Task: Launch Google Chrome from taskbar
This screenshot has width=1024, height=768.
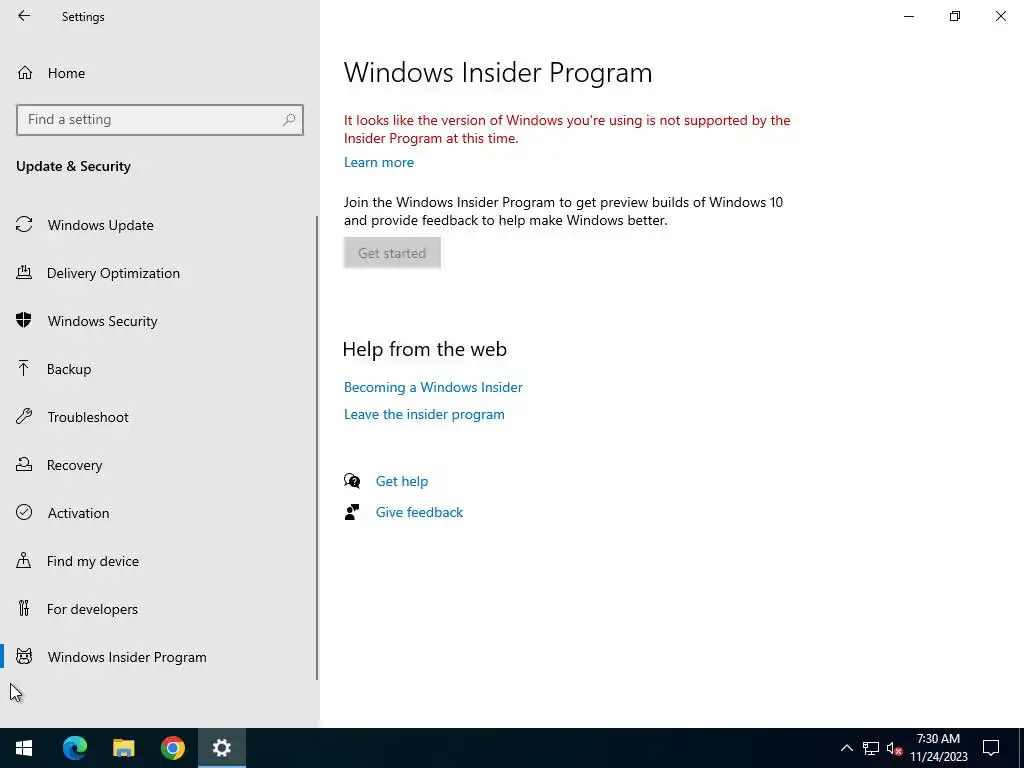Action: click(172, 748)
